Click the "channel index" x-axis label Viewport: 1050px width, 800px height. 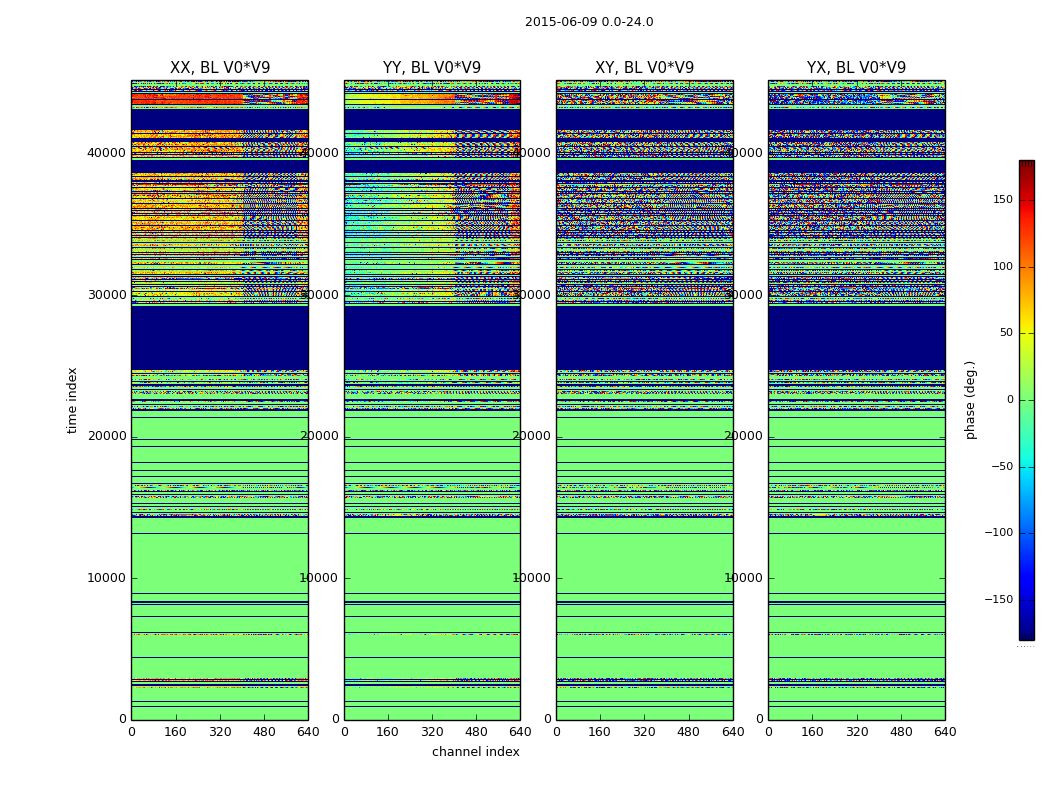point(476,752)
